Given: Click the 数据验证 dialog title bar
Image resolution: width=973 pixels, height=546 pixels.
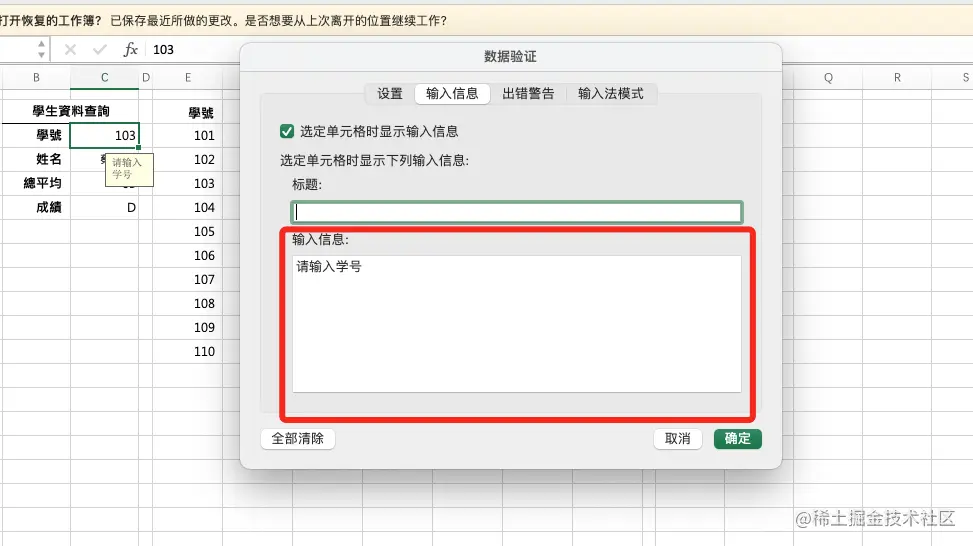Looking at the screenshot, I should [510, 56].
